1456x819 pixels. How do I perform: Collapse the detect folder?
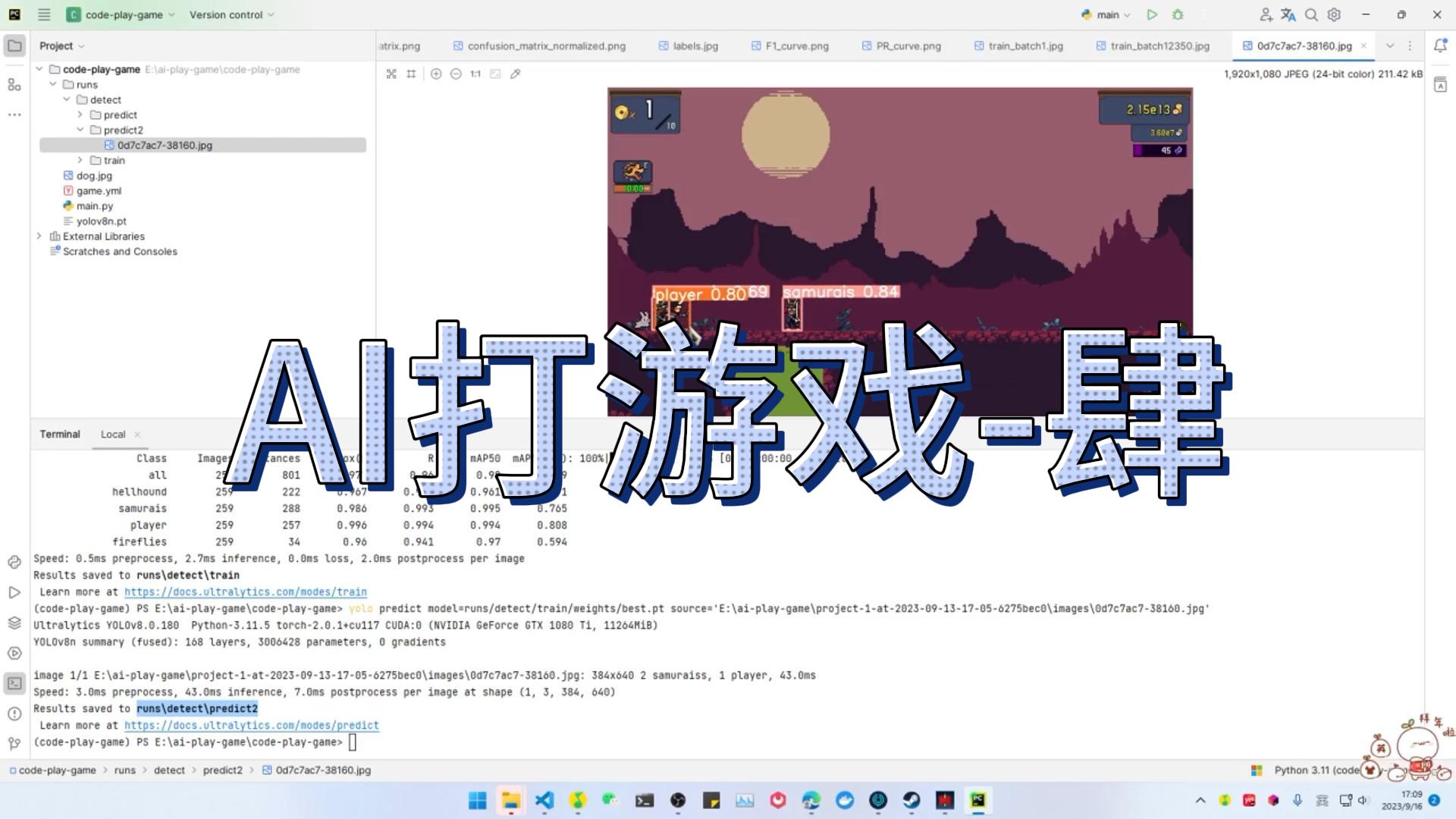tap(67, 99)
